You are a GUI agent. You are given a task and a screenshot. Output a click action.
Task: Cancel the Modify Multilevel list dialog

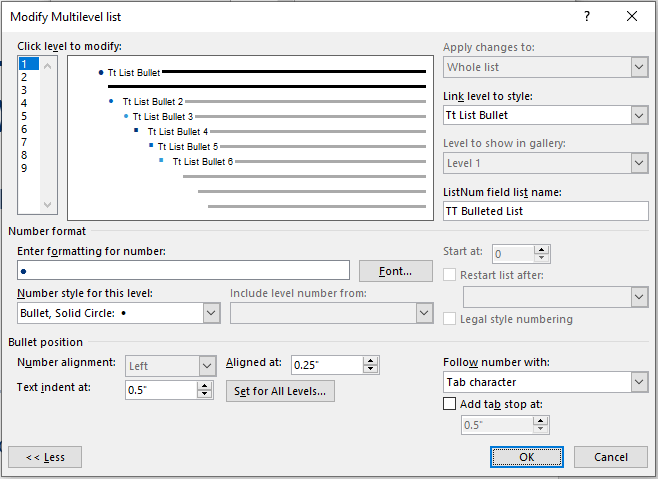(x=611, y=457)
